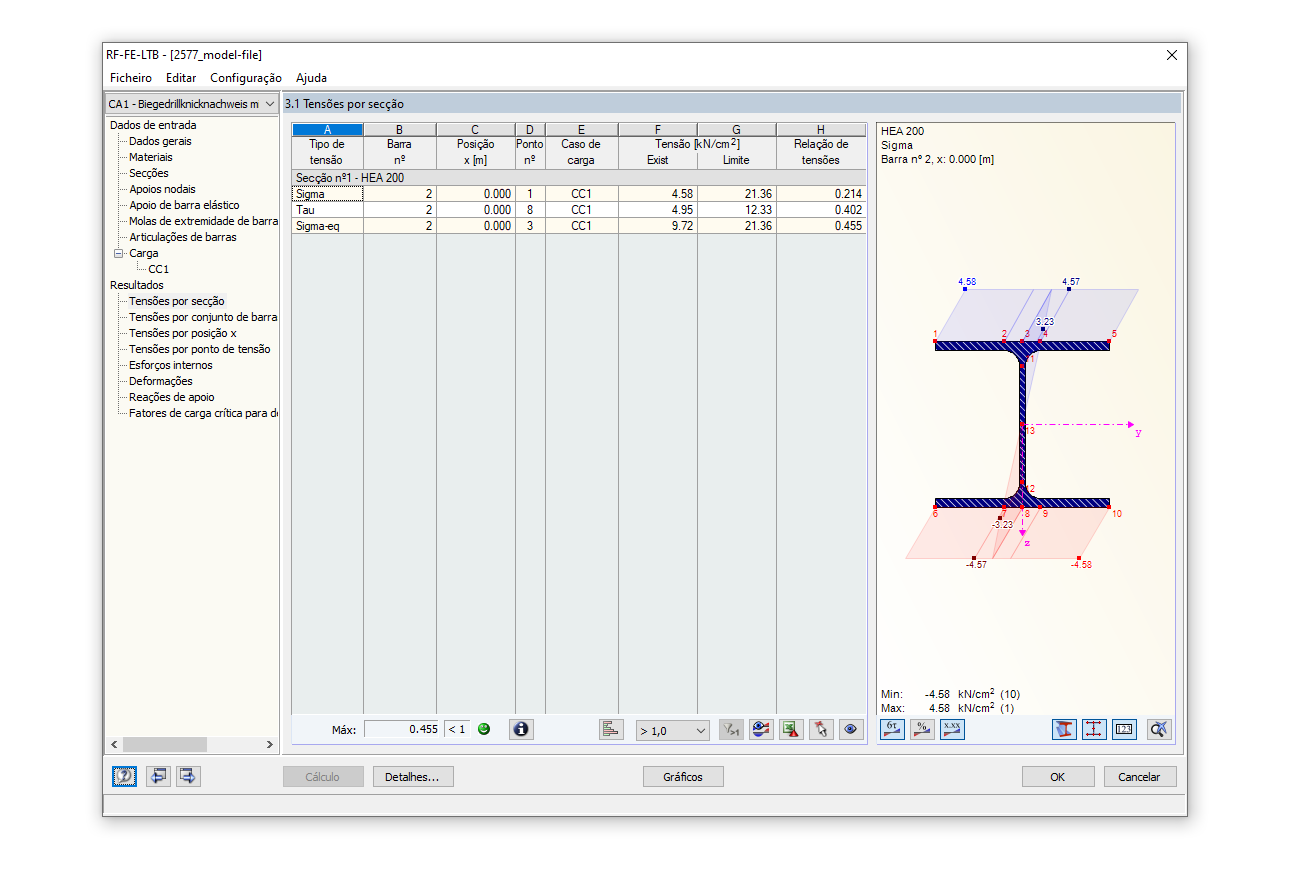Open the info icon next to Máx value
This screenshot has height=873, width=1295.
click(x=521, y=729)
